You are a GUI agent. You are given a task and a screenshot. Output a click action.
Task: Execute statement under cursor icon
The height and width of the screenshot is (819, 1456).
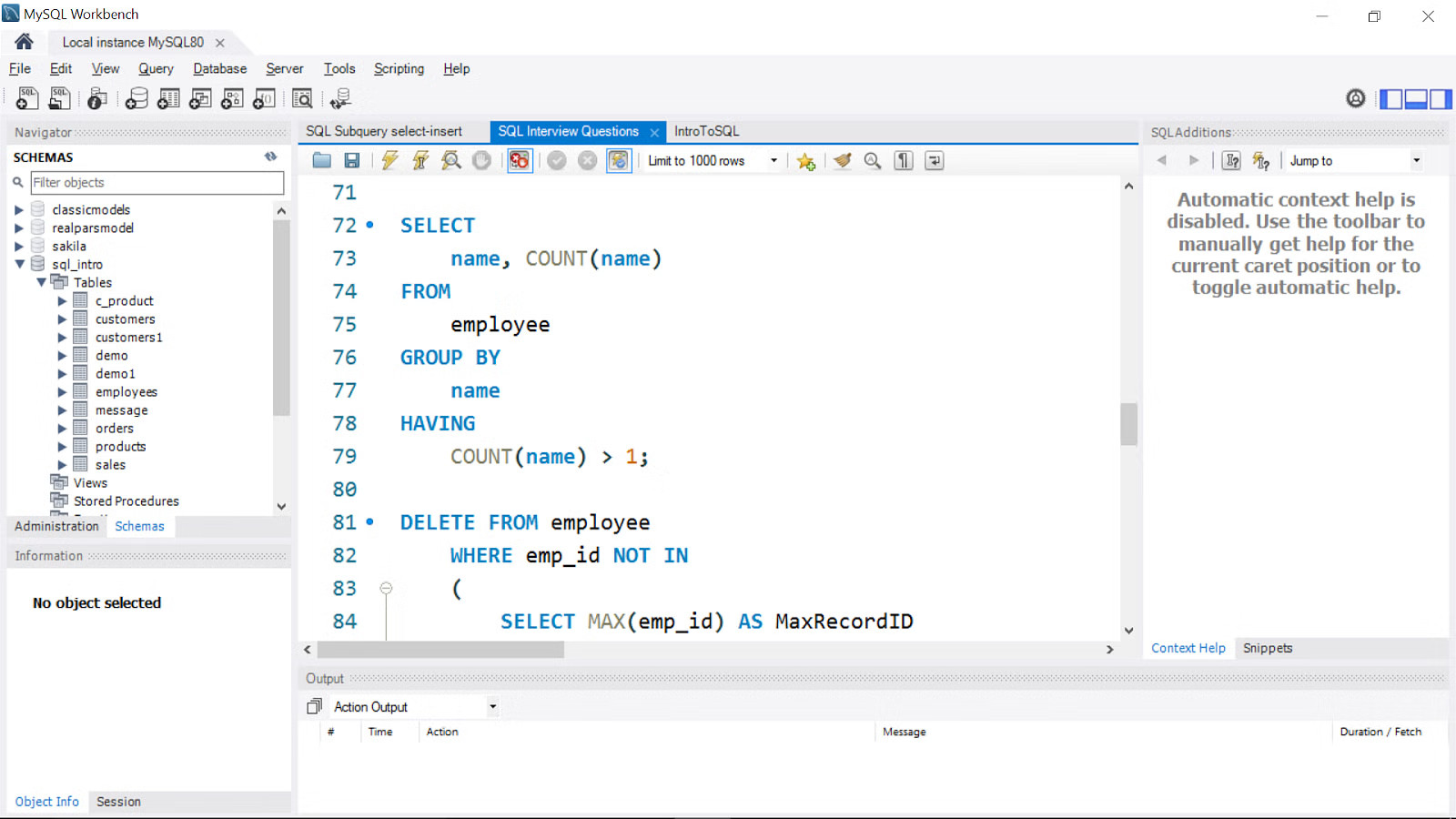coord(420,161)
